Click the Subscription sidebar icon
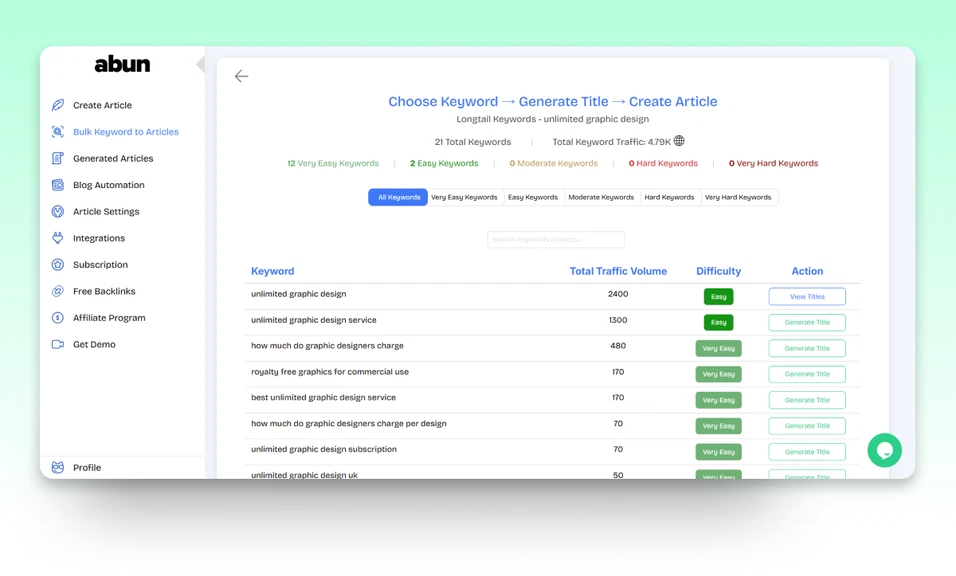This screenshot has height=576, width=956. pos(58,265)
